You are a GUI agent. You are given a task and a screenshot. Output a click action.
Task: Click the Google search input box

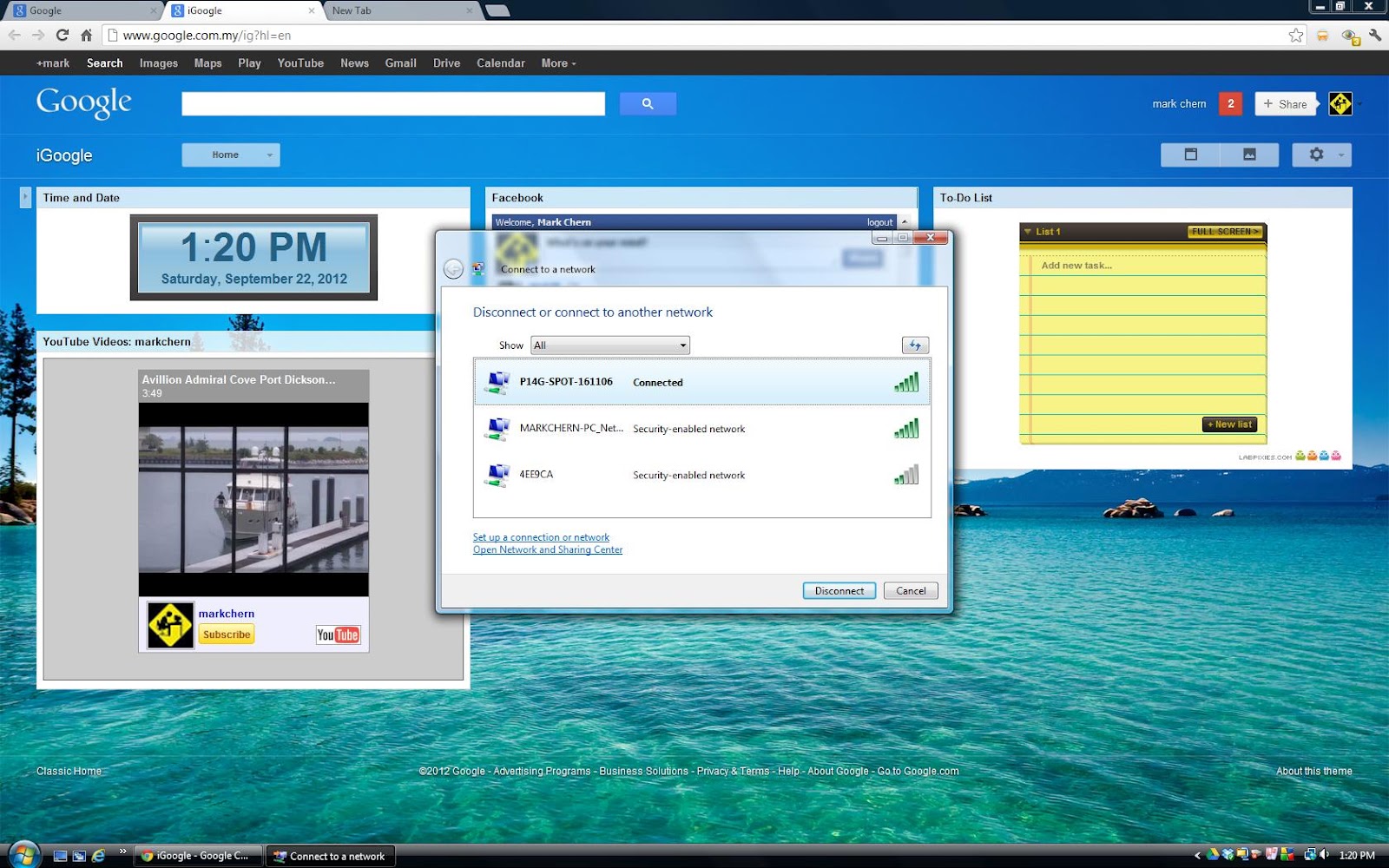point(393,103)
